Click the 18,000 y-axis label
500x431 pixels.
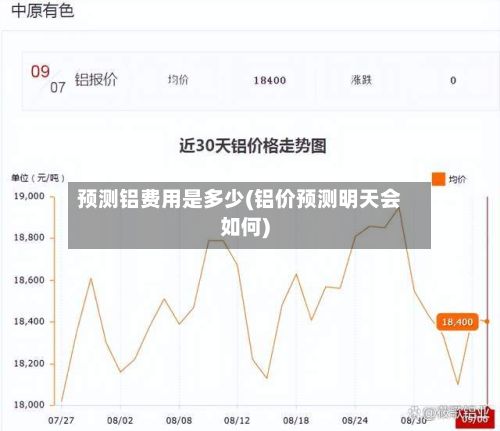tap(29, 405)
